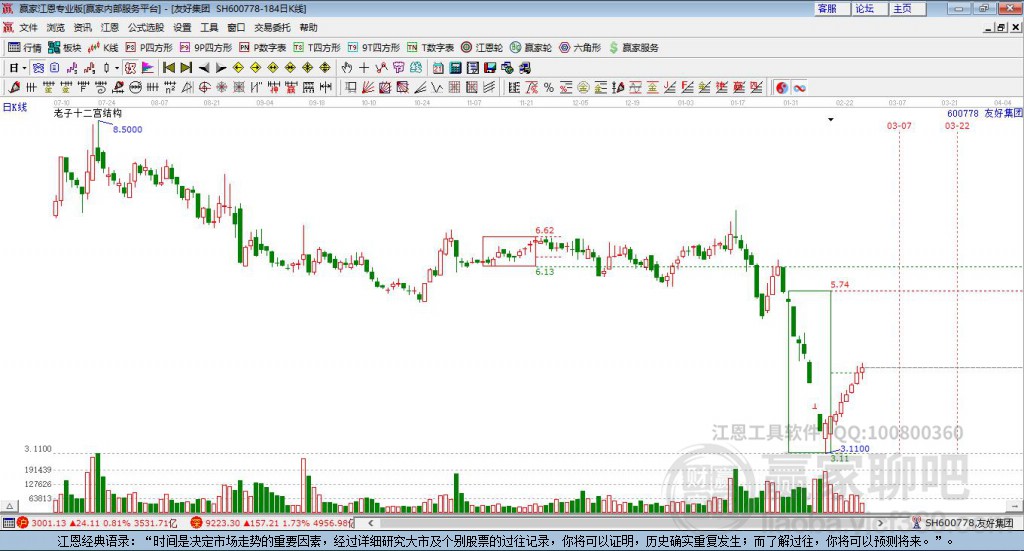Open the 板块 sectors view
1024x551 pixels.
(x=65, y=48)
